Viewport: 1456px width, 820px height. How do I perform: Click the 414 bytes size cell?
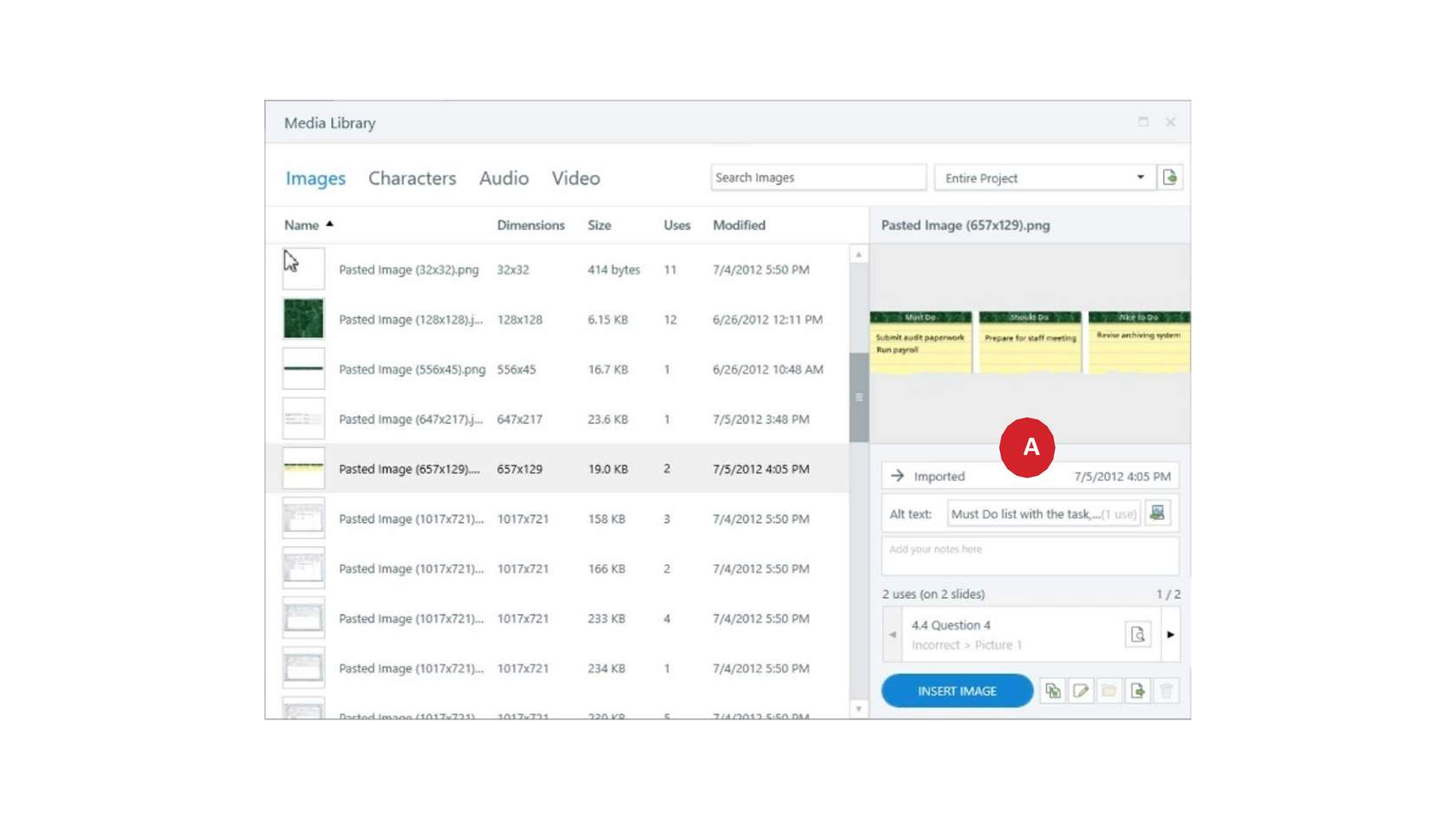point(614,270)
